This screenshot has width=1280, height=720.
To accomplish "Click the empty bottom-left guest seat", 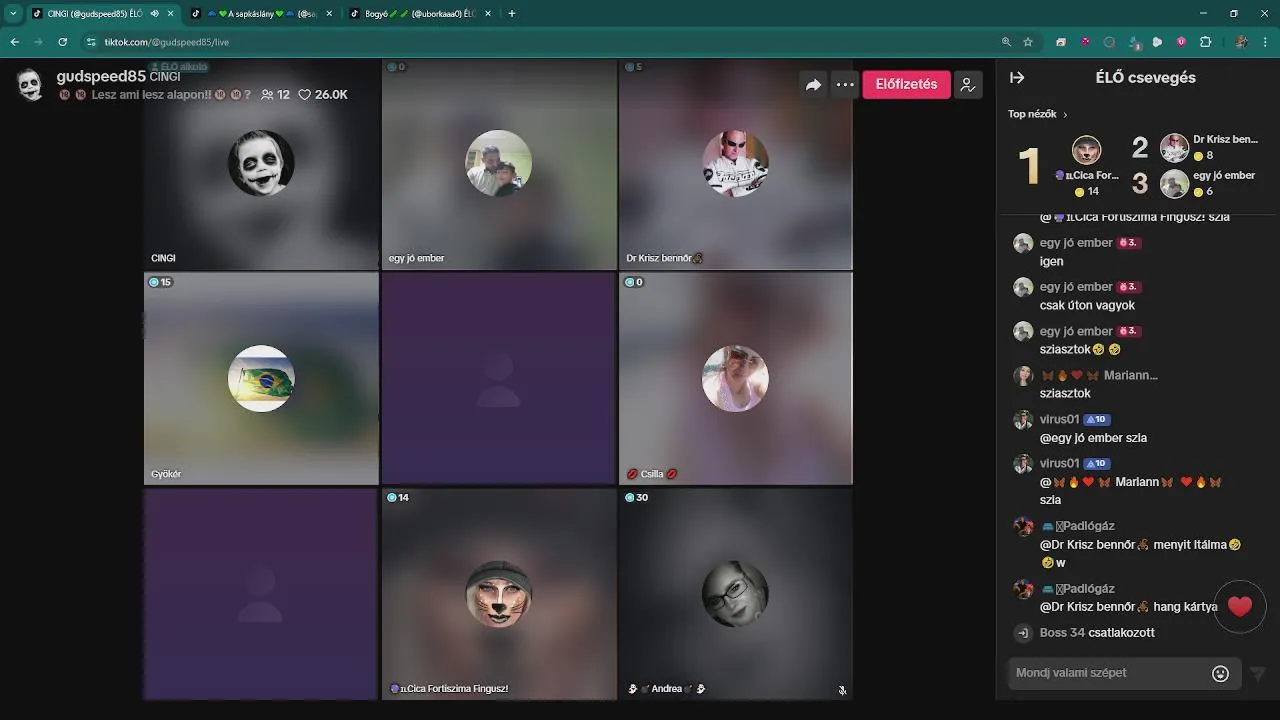I will tap(261, 595).
